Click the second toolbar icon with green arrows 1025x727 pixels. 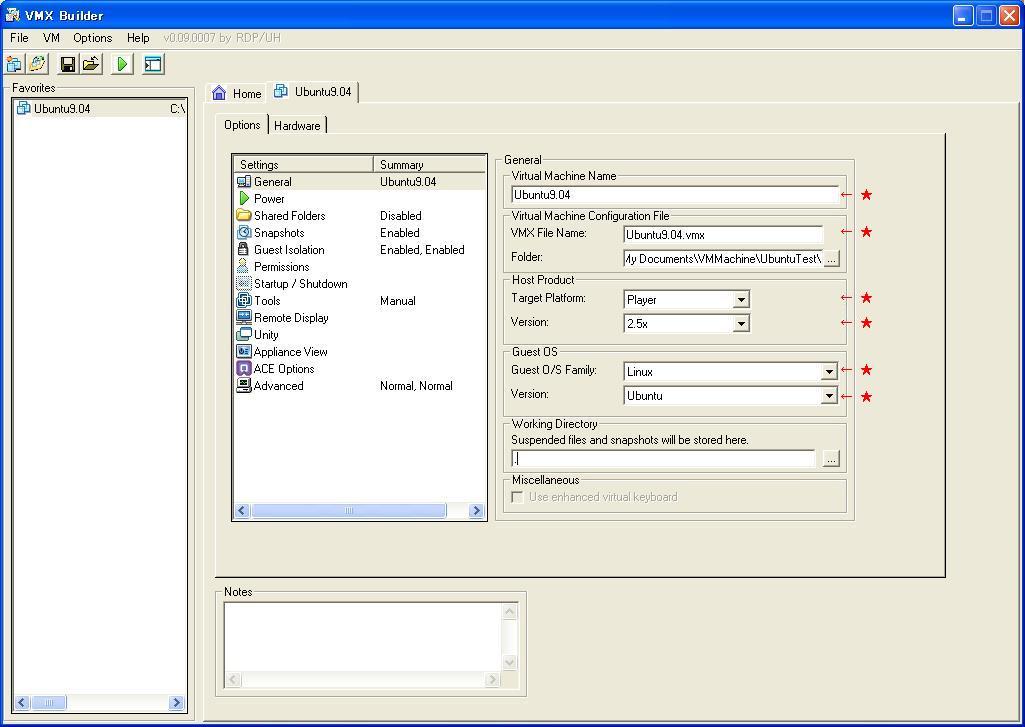(37, 64)
